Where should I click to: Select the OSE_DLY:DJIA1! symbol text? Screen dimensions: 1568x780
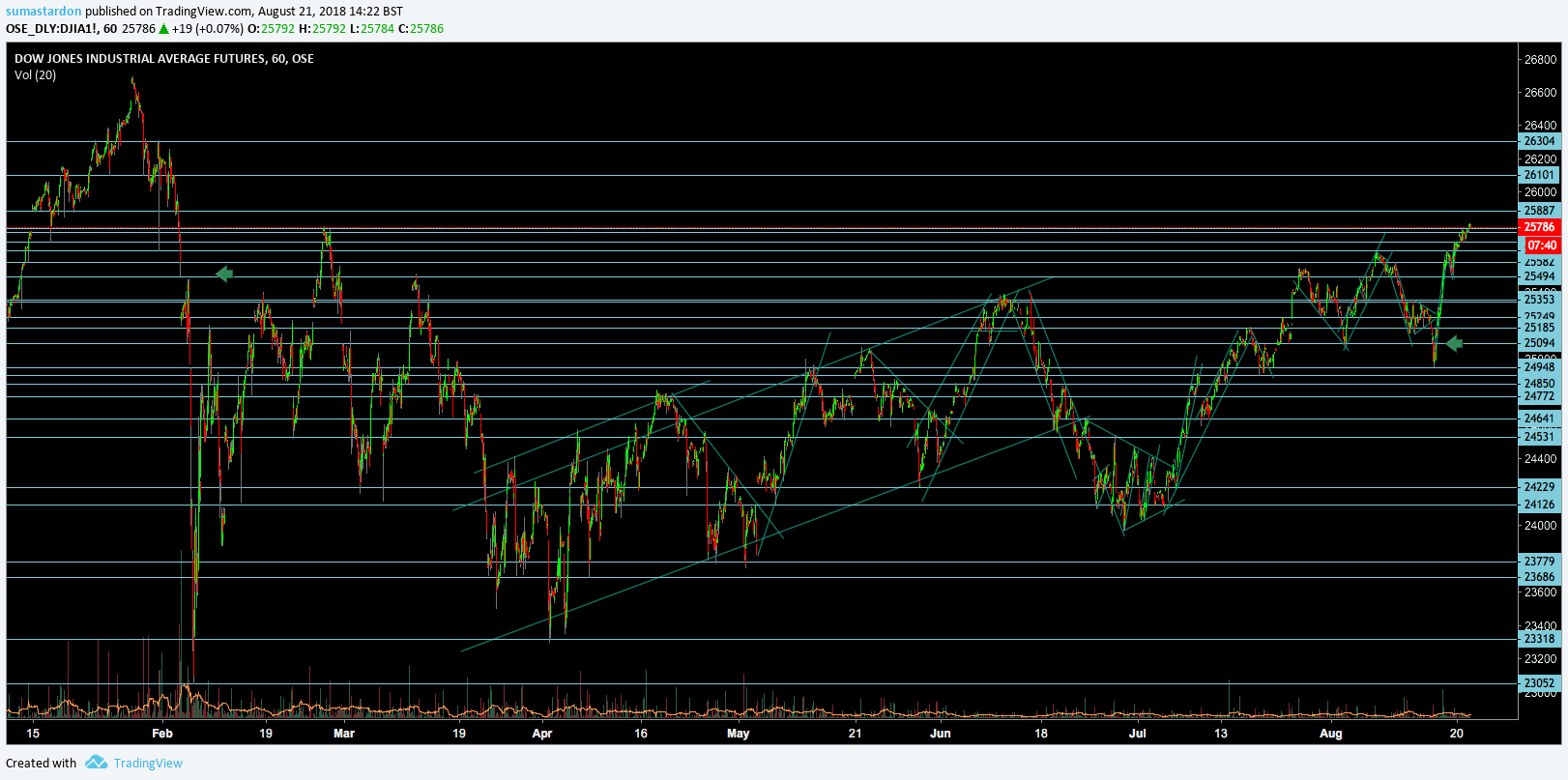point(51,29)
